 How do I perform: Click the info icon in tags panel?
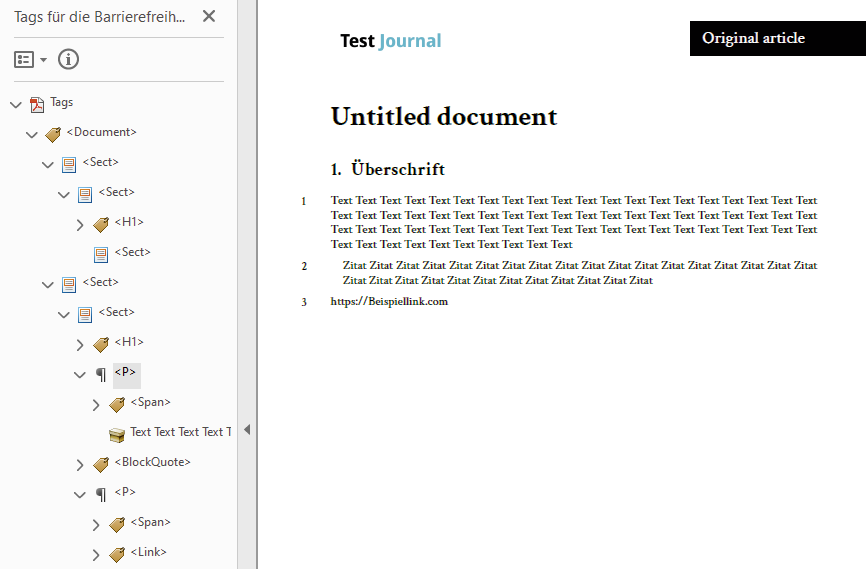pyautogui.click(x=68, y=59)
